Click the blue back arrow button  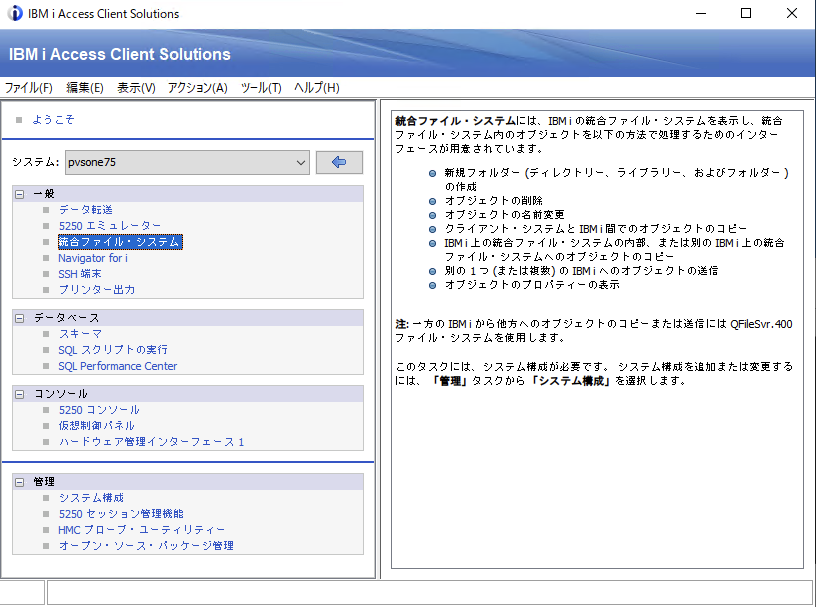point(339,162)
